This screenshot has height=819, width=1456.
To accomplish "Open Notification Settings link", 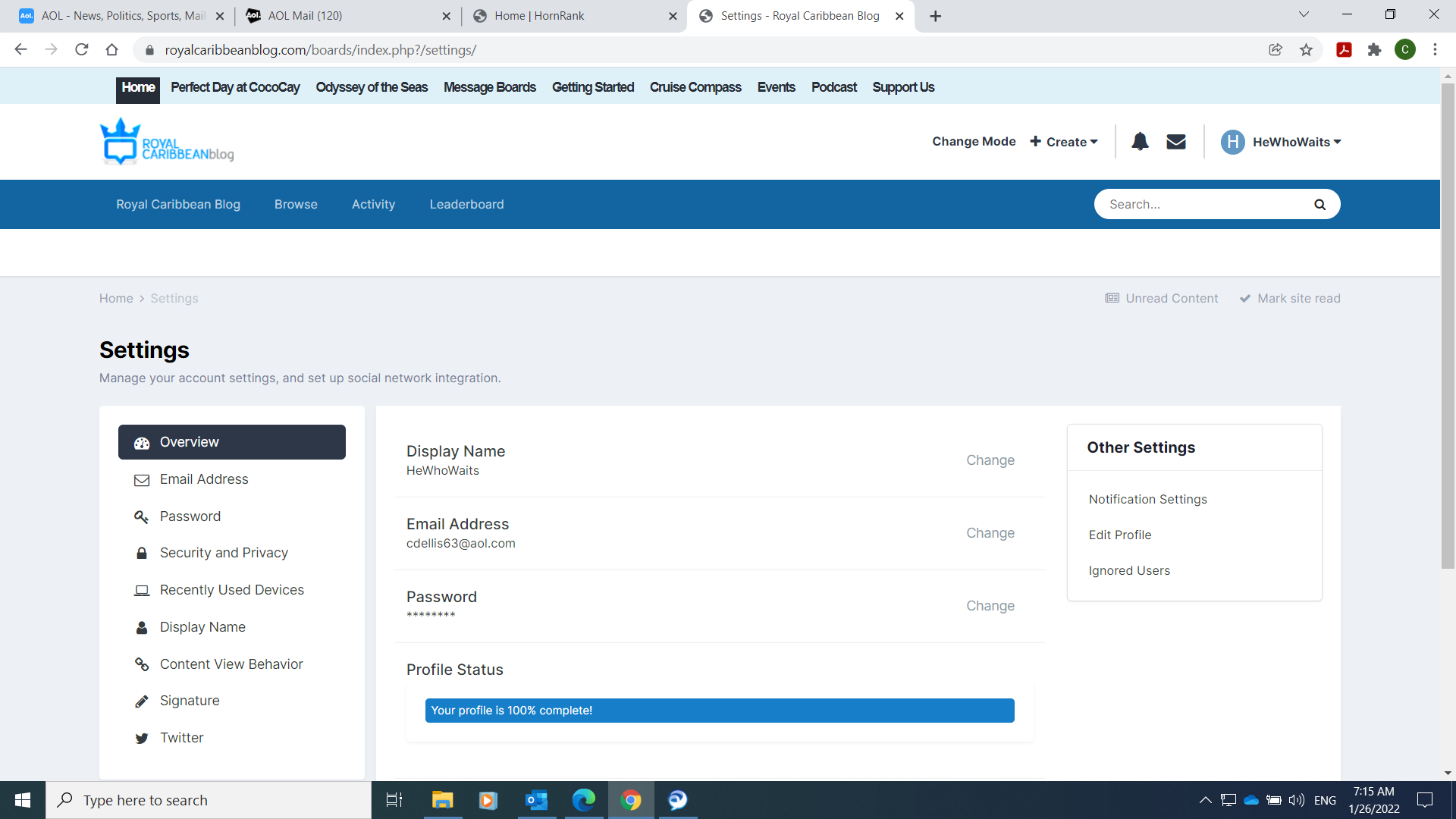I will click(1148, 499).
